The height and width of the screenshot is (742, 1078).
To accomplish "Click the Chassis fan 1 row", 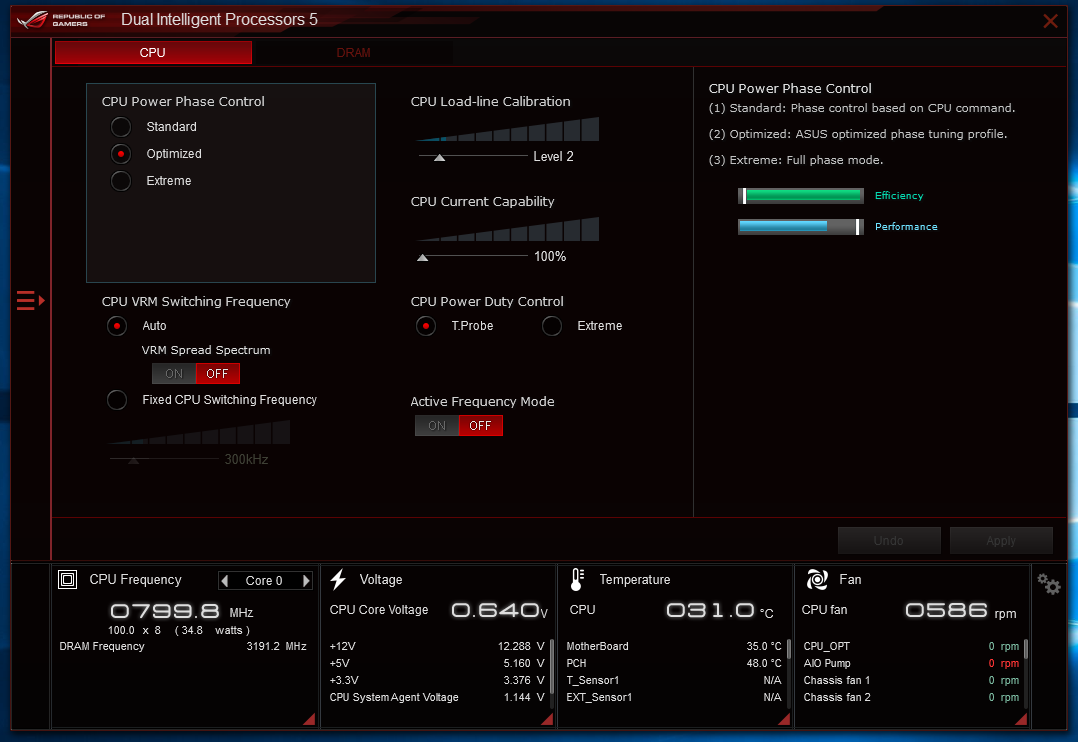I will click(911, 680).
